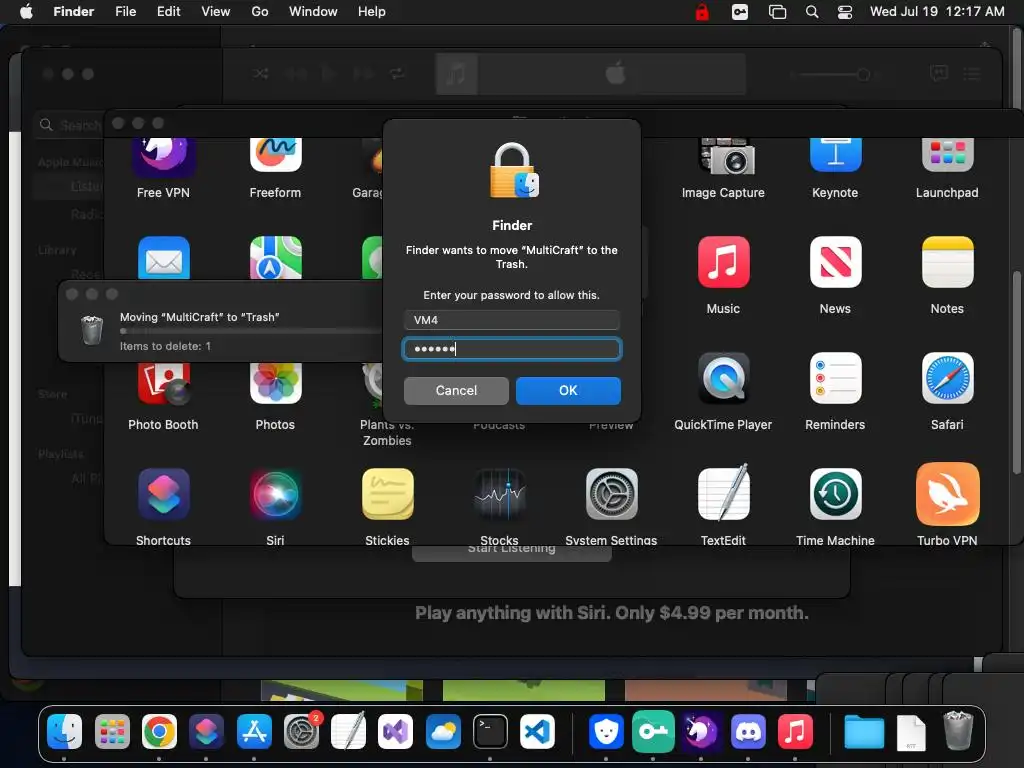The height and width of the screenshot is (768, 1024).
Task: Open the Safari app icon
Action: point(947,378)
